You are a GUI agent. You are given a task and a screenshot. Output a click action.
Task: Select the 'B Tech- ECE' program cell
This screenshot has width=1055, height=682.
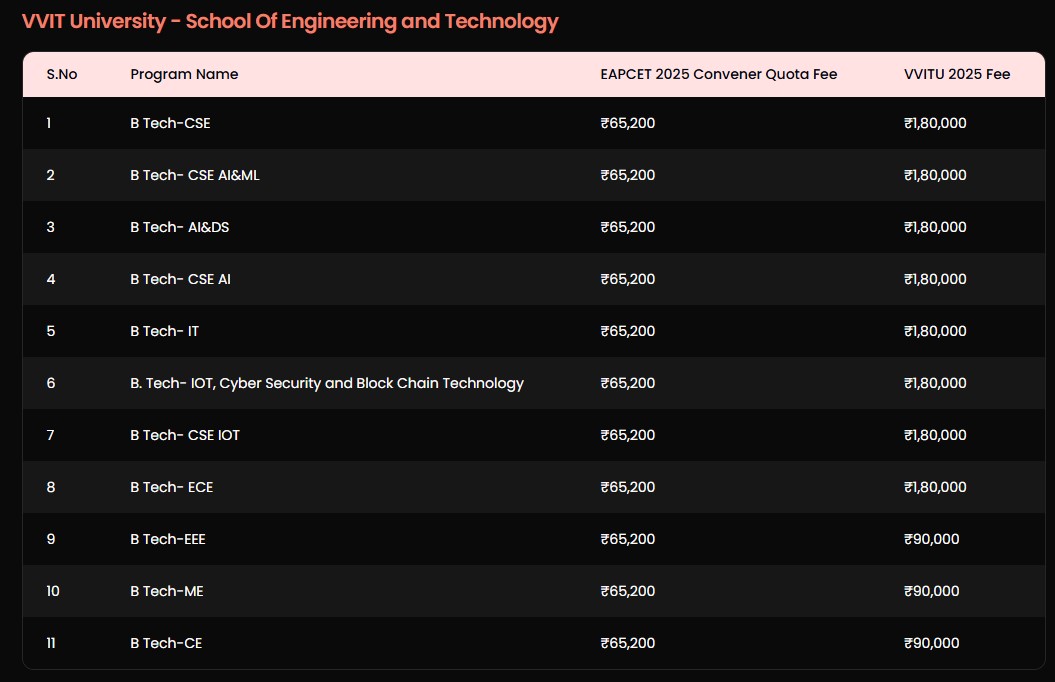coord(172,487)
